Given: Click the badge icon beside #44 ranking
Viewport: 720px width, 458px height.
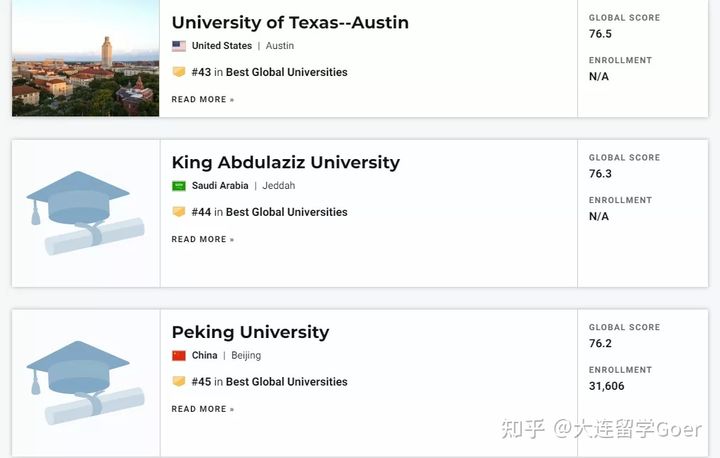Looking at the screenshot, I should pos(179,212).
